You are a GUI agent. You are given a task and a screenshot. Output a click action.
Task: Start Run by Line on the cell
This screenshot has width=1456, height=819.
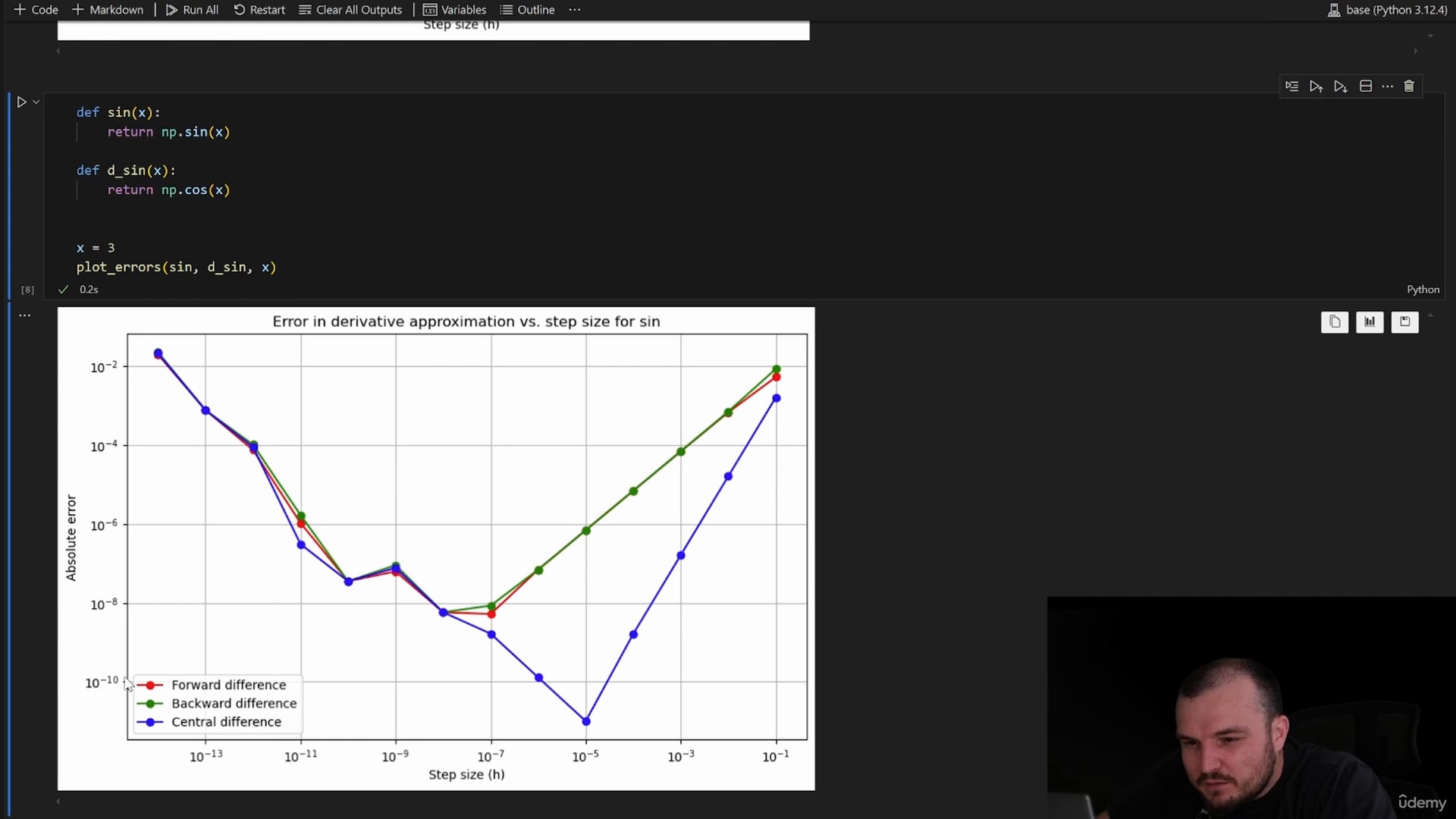point(1292,86)
